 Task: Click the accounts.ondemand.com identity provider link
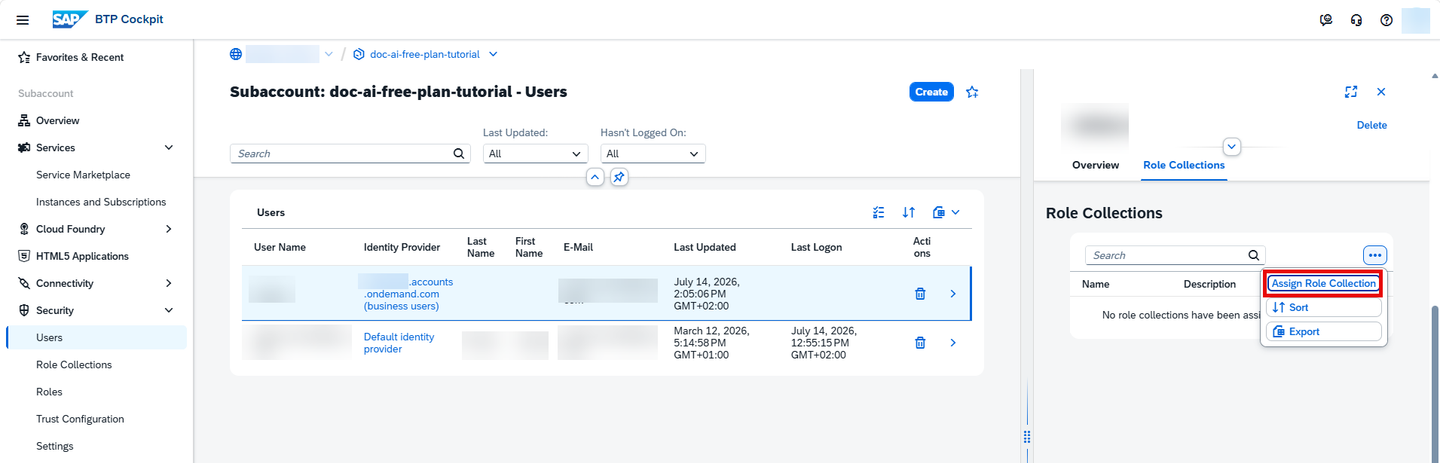click(x=408, y=294)
